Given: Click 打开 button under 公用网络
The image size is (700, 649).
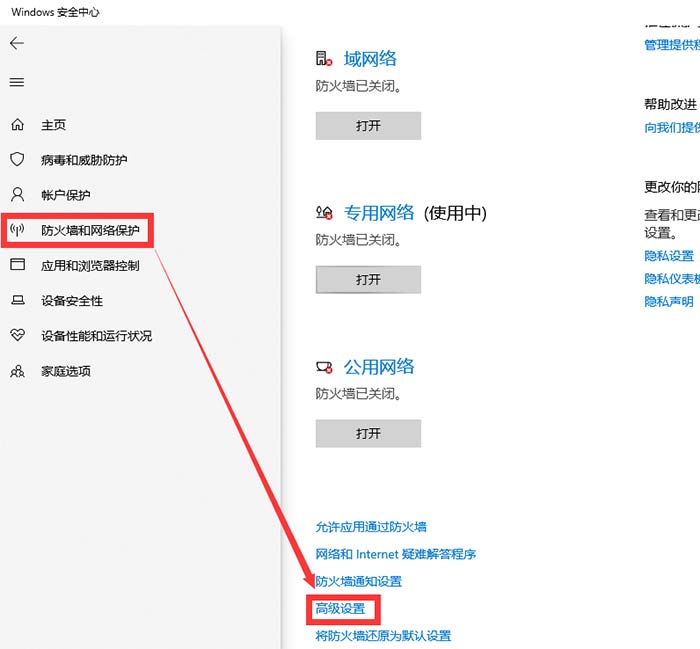Looking at the screenshot, I should (x=368, y=433).
